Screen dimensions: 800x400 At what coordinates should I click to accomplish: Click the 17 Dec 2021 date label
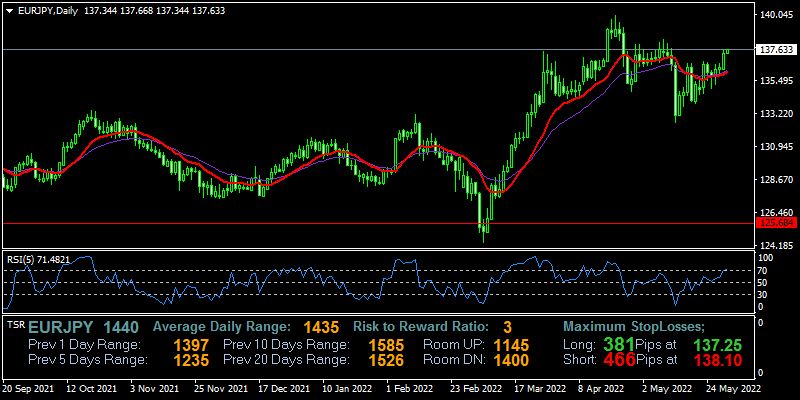[x=282, y=389]
